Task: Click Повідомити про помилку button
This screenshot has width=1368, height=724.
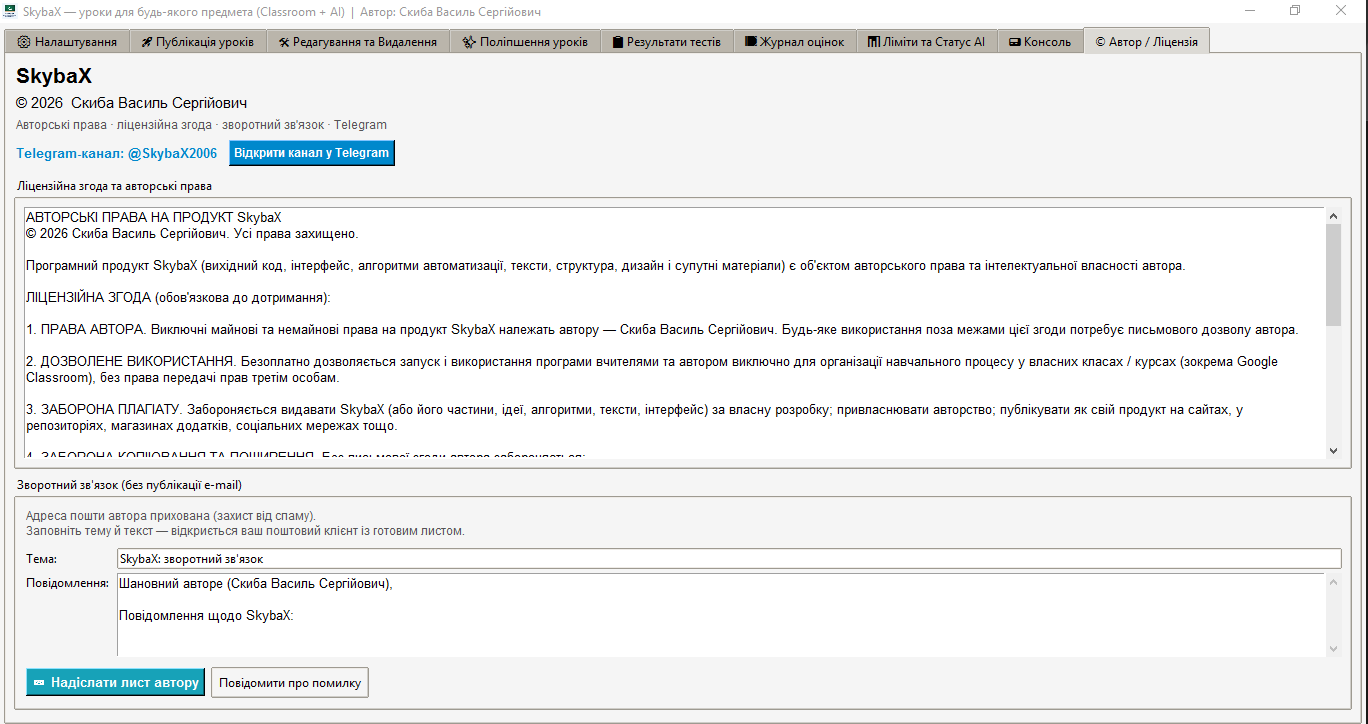Action: (290, 682)
